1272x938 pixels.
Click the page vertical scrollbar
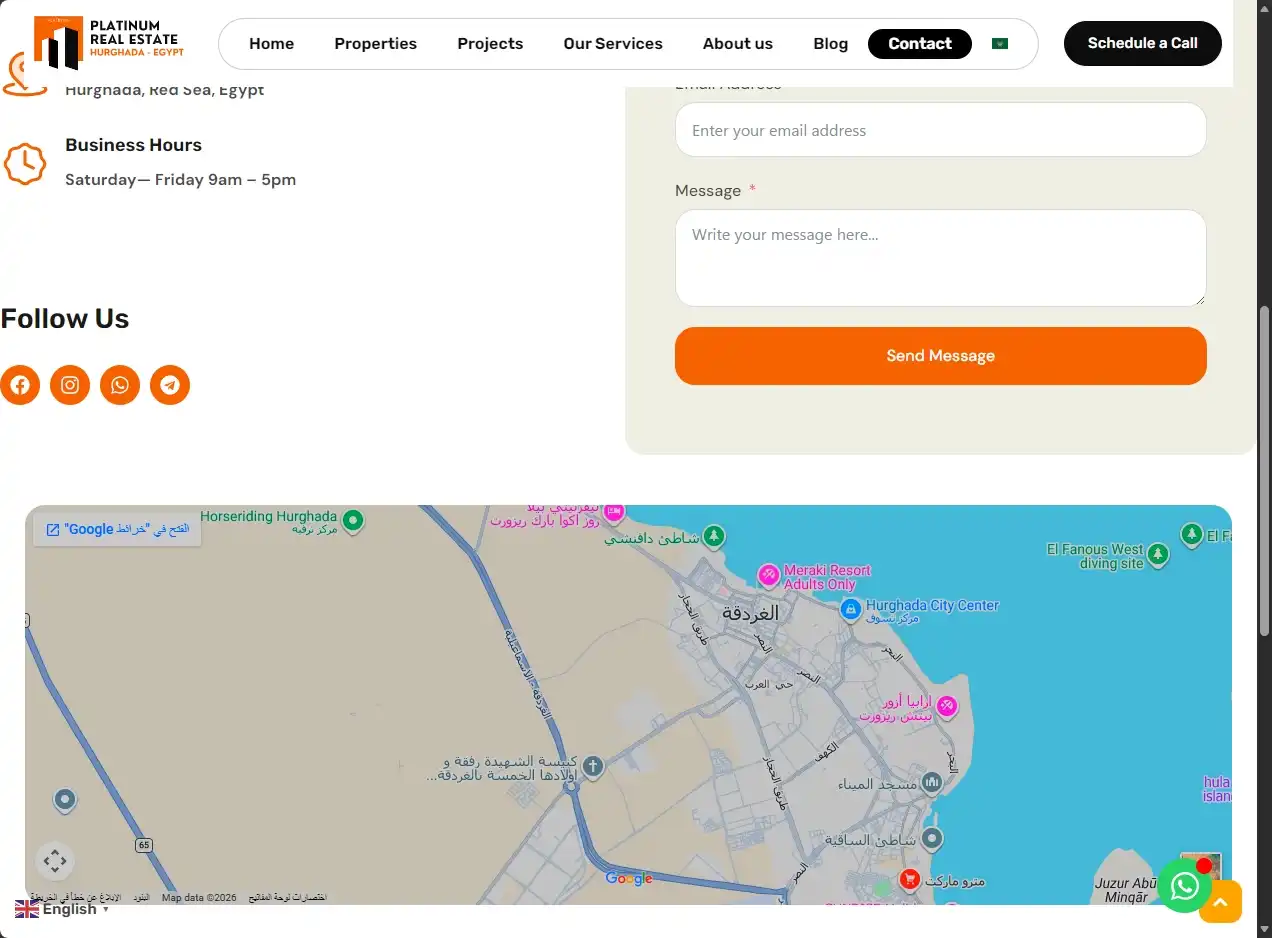click(1265, 469)
